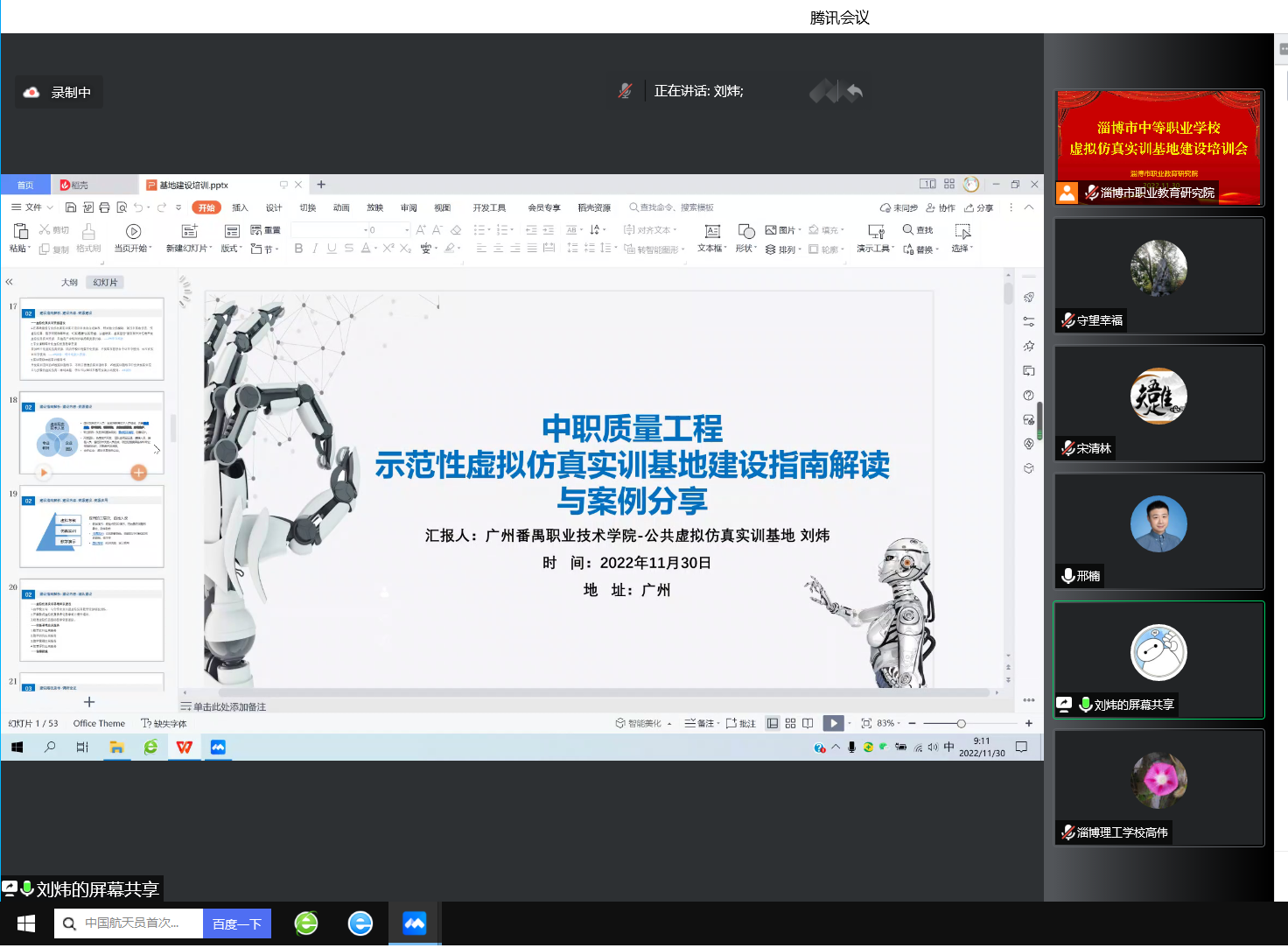Screen dimensions: 1288x948
Task: Open the Insert (插入) ribbon tab
Action: tap(240, 207)
